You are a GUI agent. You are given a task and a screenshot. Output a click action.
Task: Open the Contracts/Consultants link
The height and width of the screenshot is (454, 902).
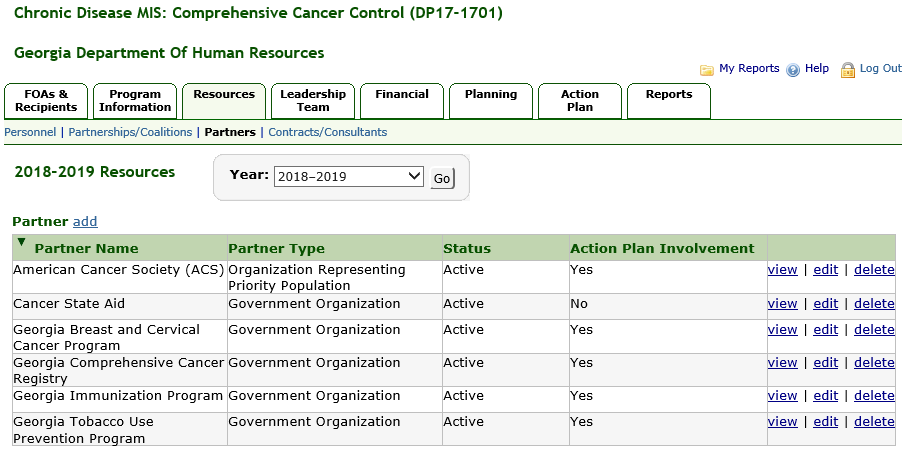327,132
